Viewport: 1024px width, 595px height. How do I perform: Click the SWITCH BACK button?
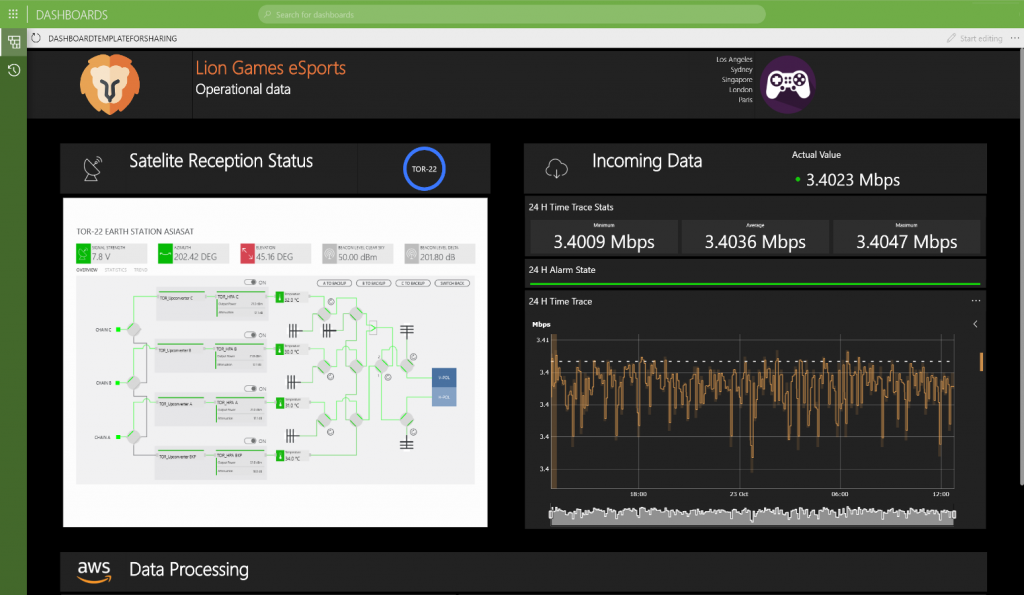[x=452, y=283]
